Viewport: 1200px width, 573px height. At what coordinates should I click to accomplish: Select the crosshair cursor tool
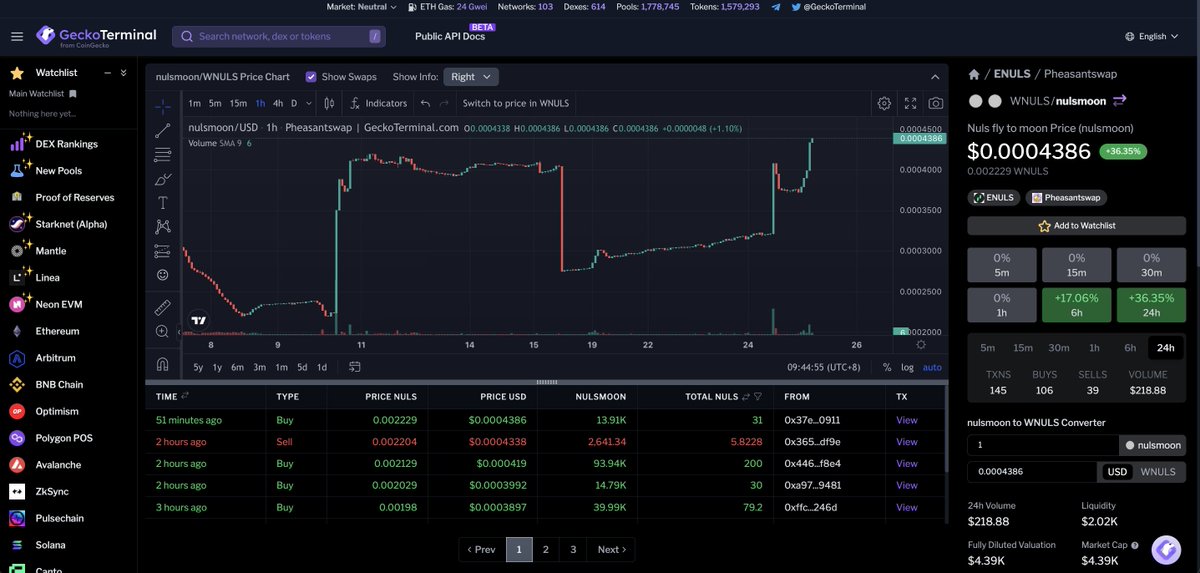click(163, 106)
